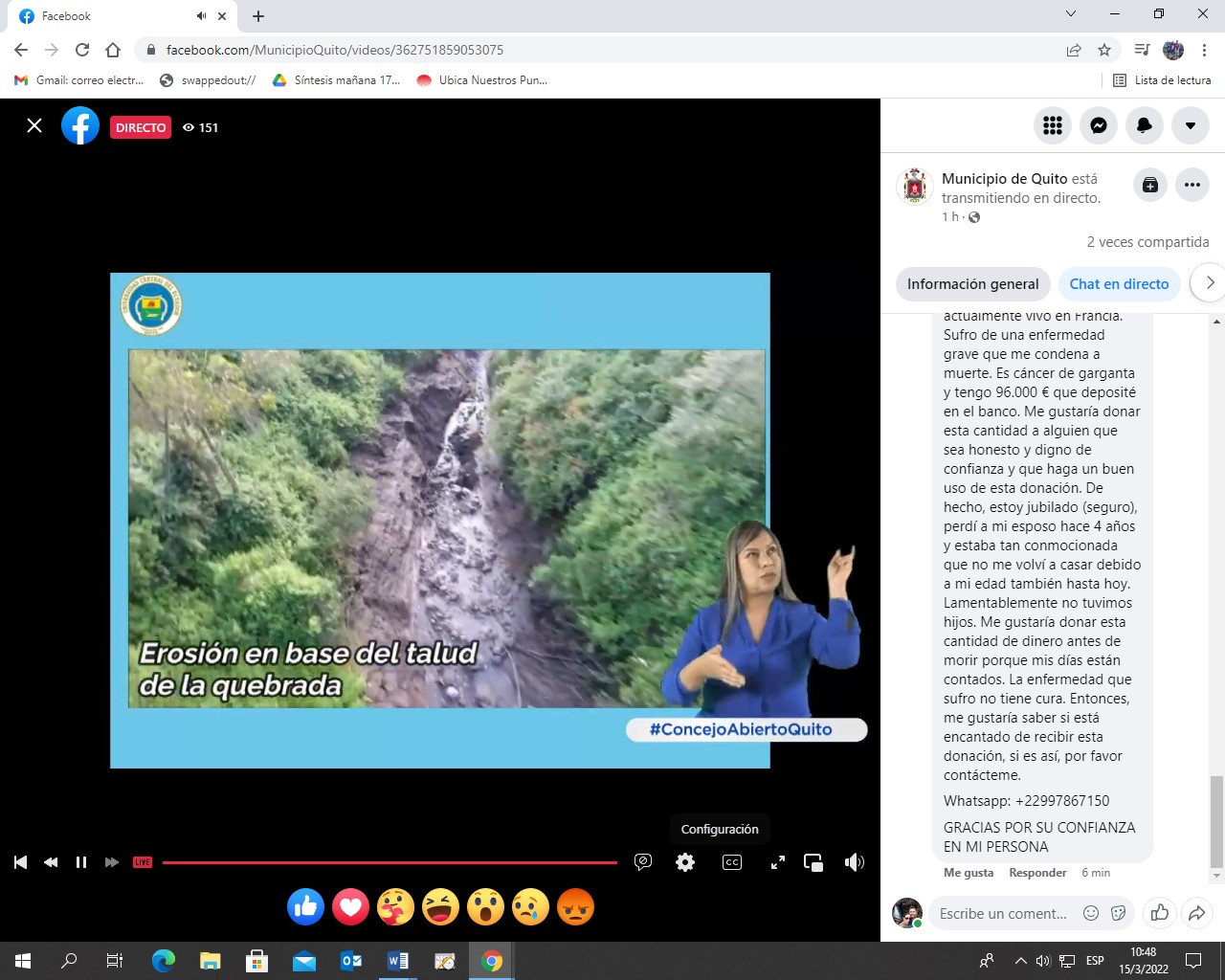Click the hashtag ConcejoAbiertoQuito overlay
This screenshot has width=1225, height=980.
[746, 729]
